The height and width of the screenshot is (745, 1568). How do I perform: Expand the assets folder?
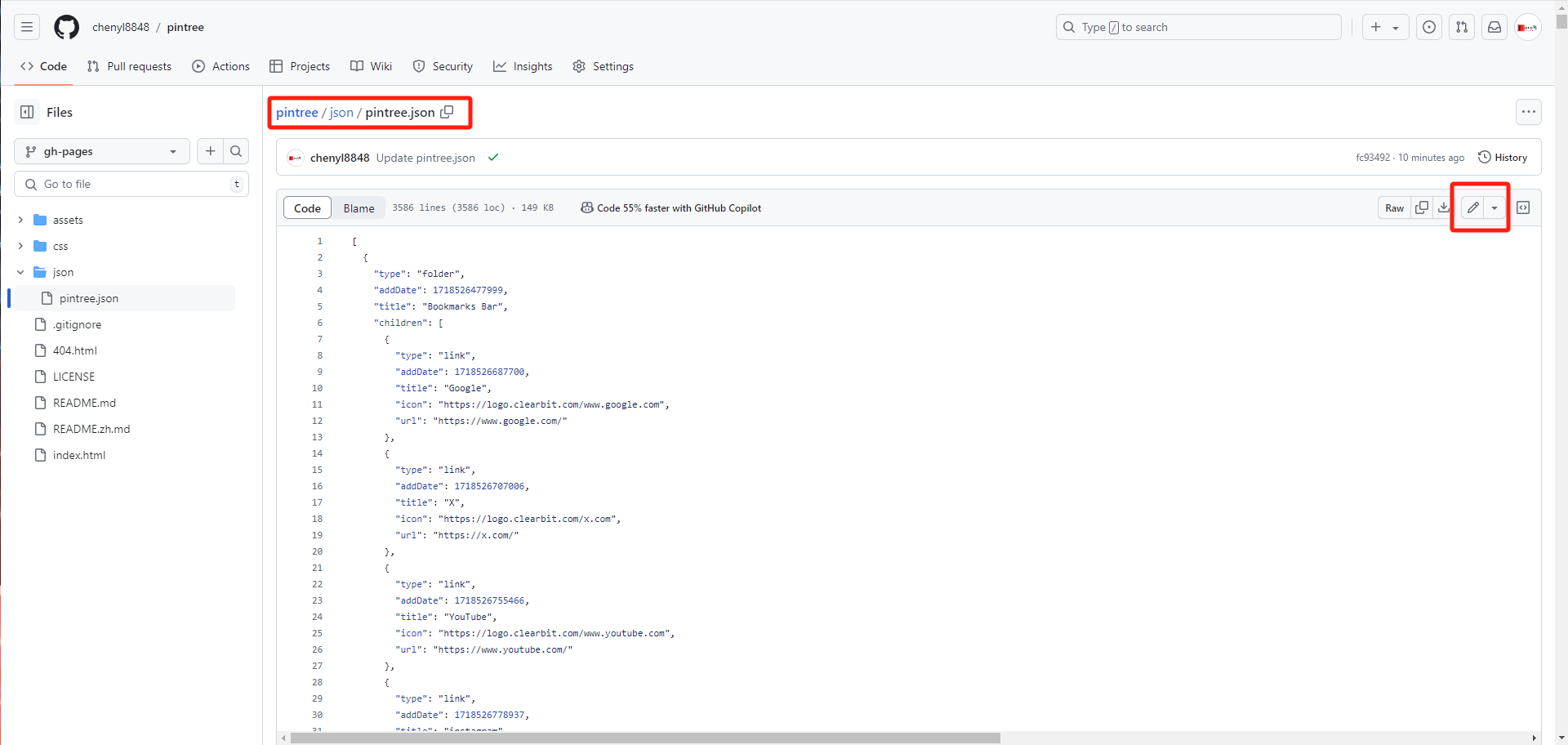click(21, 220)
